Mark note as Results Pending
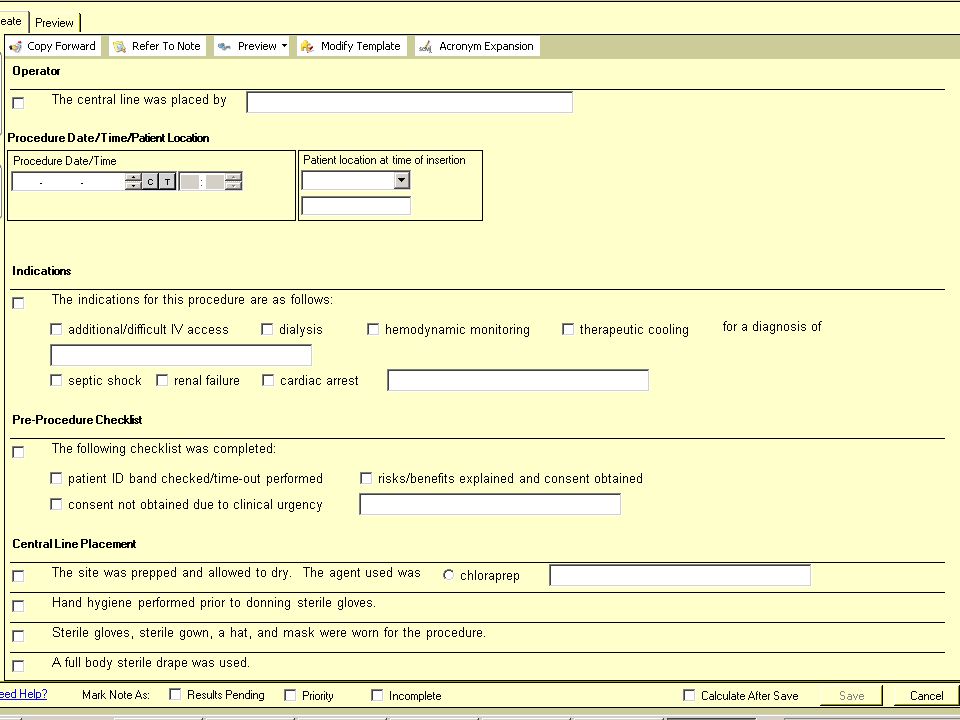Viewport: 960px width, 720px height. point(175,695)
